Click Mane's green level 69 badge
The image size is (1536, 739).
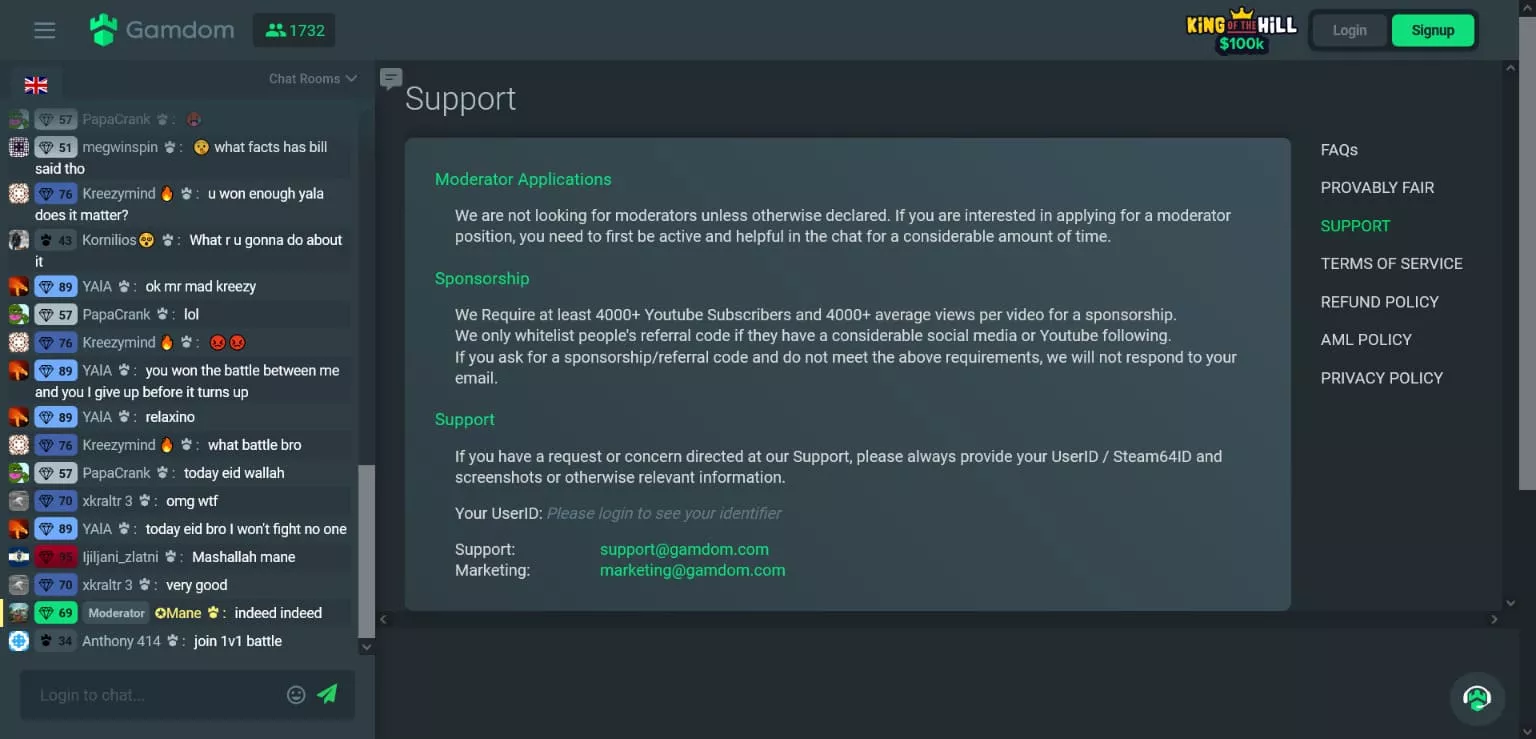point(56,613)
